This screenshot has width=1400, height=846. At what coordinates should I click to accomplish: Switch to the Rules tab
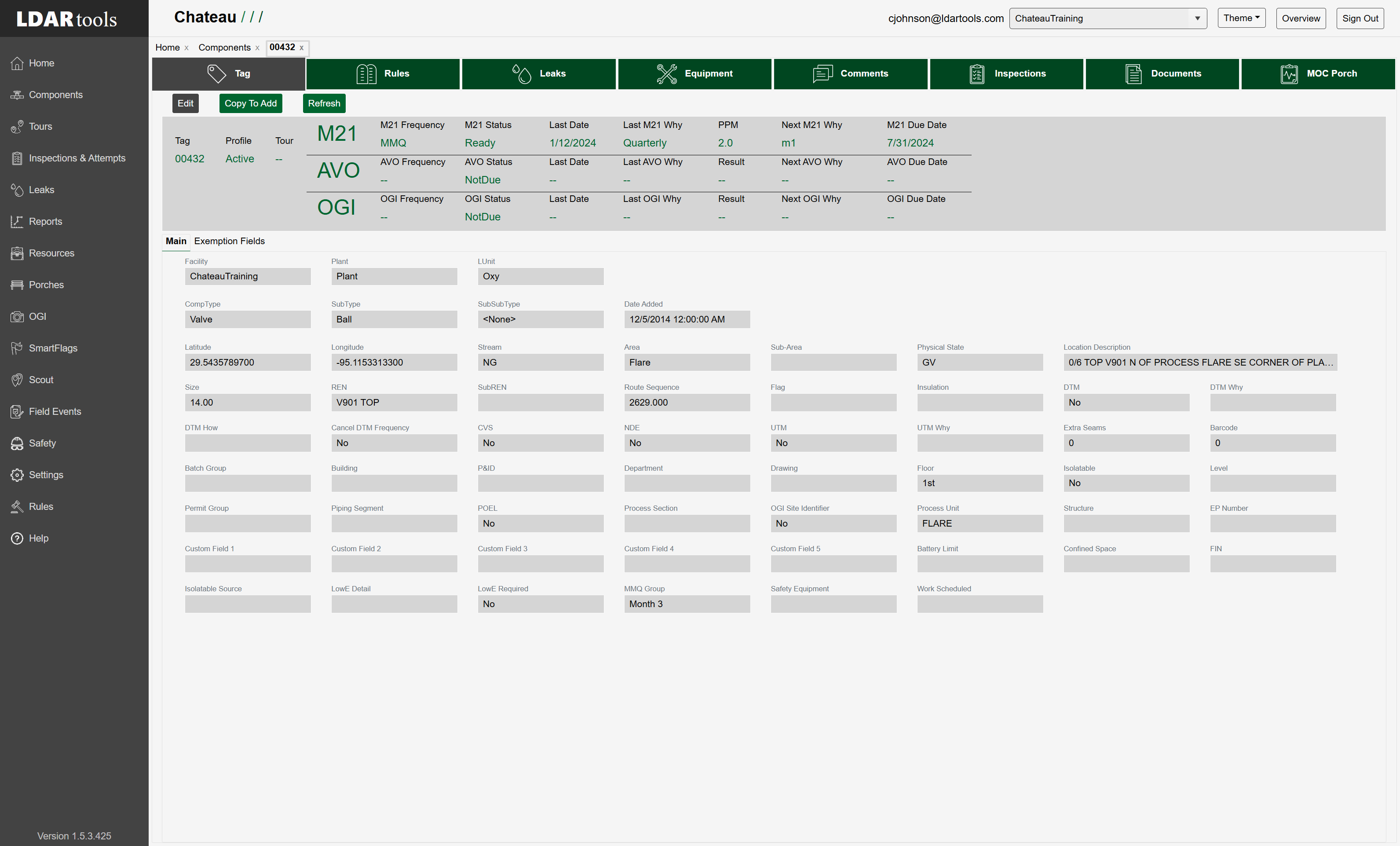coord(383,74)
